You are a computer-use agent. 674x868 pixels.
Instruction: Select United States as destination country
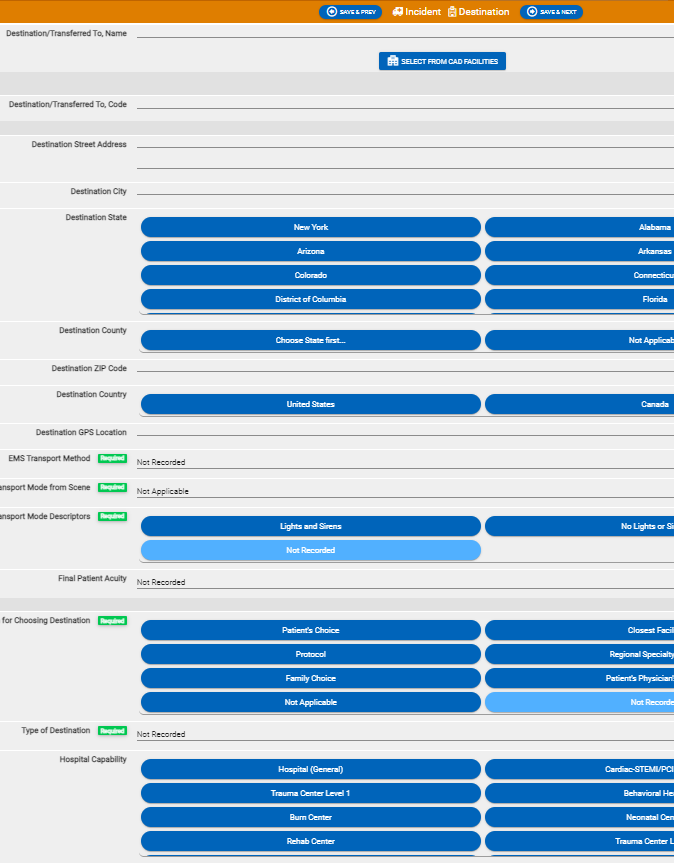pos(310,404)
